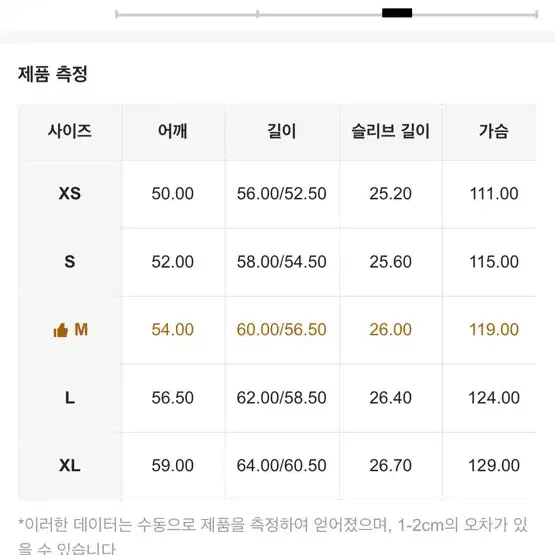Click the 사이즈 column header

tap(70, 131)
